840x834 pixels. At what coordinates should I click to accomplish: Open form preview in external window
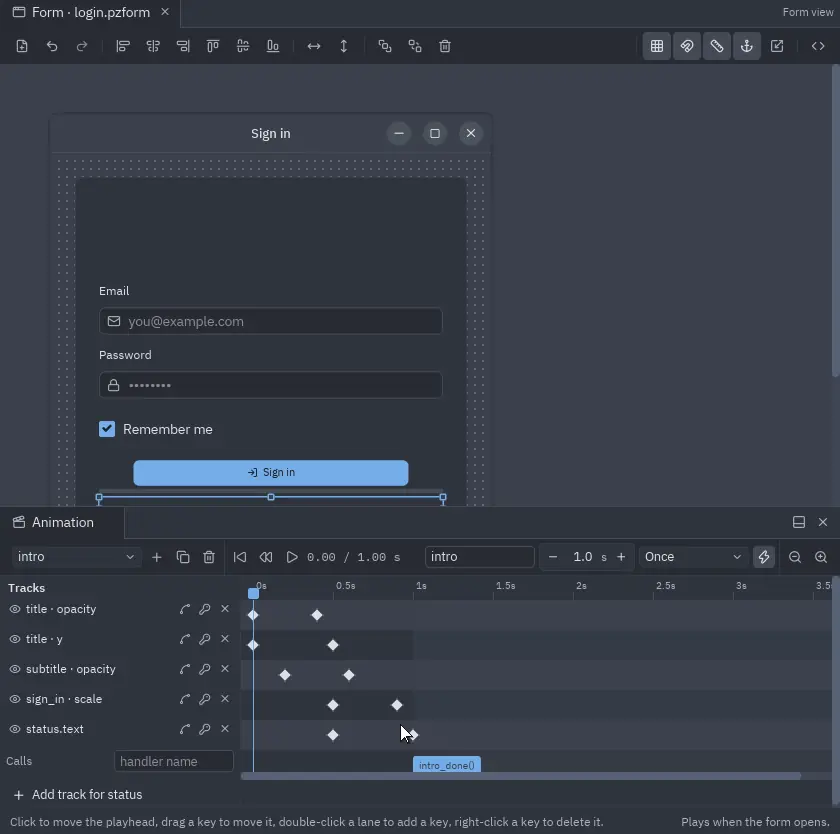777,46
